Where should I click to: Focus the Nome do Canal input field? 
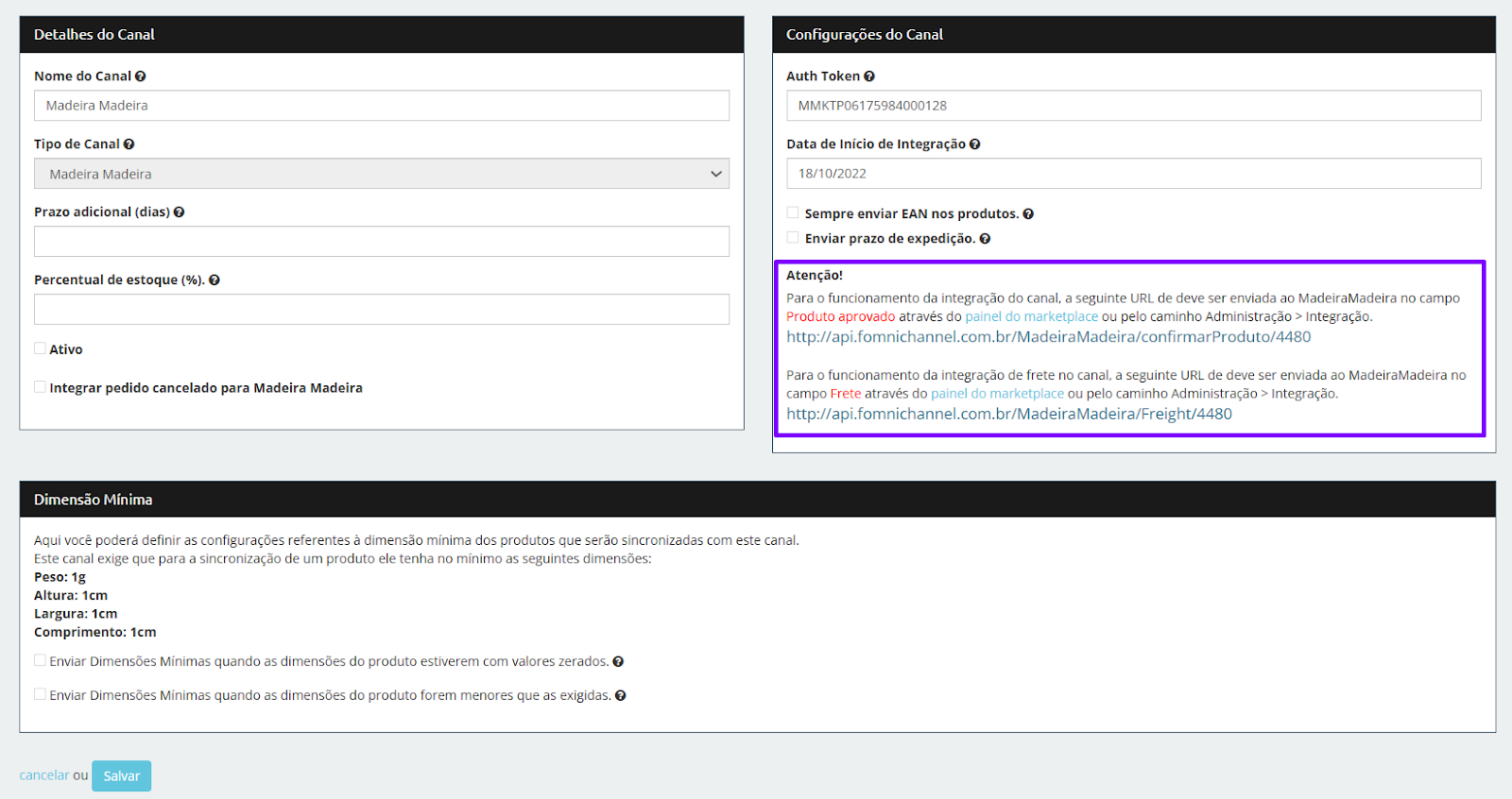[382, 106]
